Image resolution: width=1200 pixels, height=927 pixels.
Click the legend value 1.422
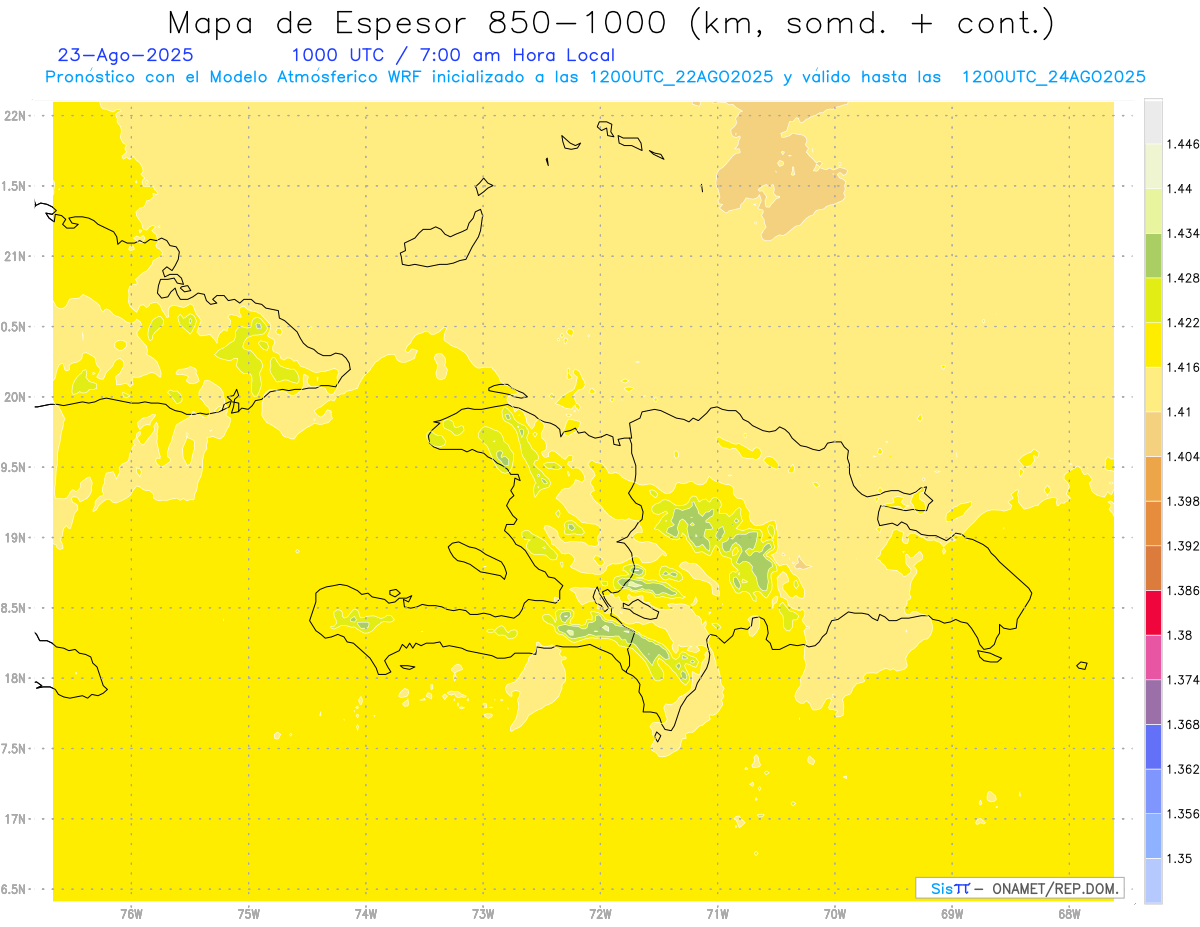point(1183,323)
